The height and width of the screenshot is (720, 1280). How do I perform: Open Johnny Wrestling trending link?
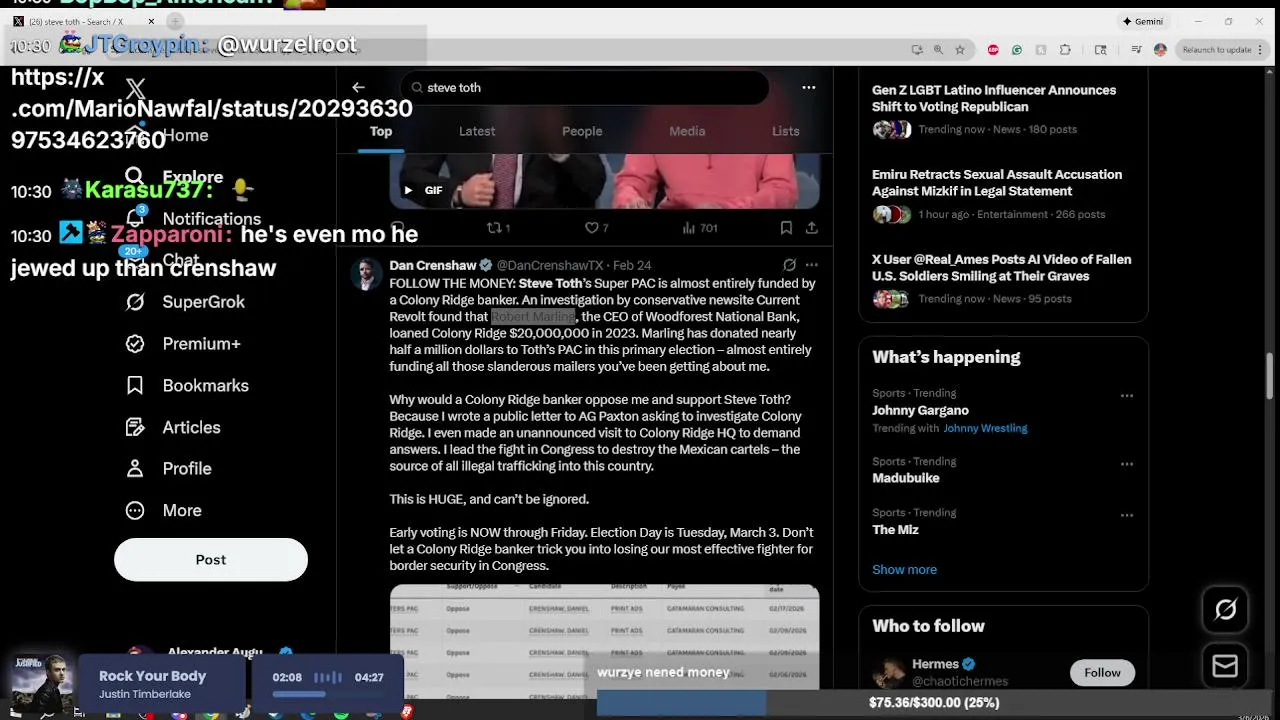click(x=985, y=428)
